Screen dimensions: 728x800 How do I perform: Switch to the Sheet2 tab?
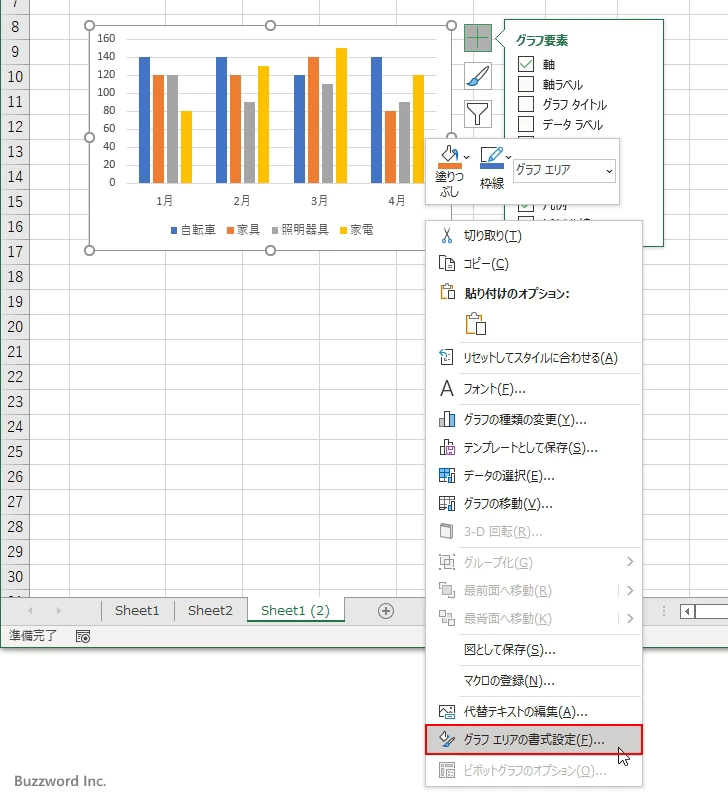tap(210, 610)
